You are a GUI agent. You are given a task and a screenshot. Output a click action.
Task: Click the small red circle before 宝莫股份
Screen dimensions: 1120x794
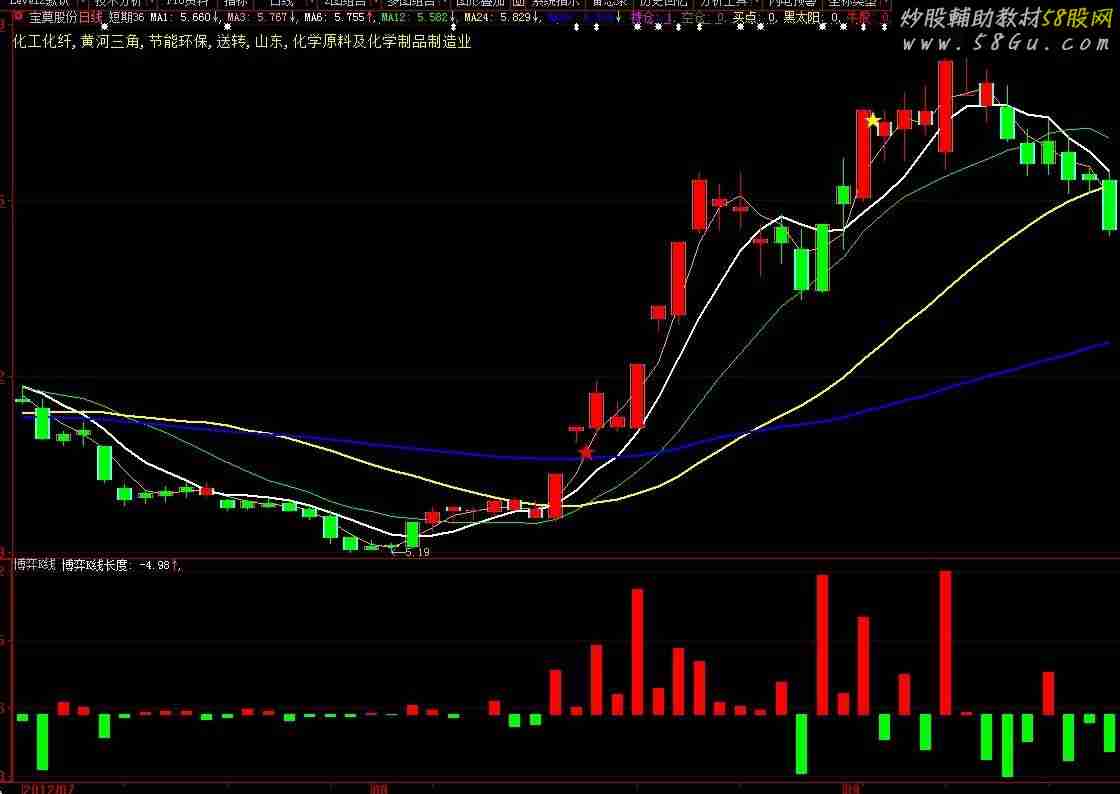19,15
